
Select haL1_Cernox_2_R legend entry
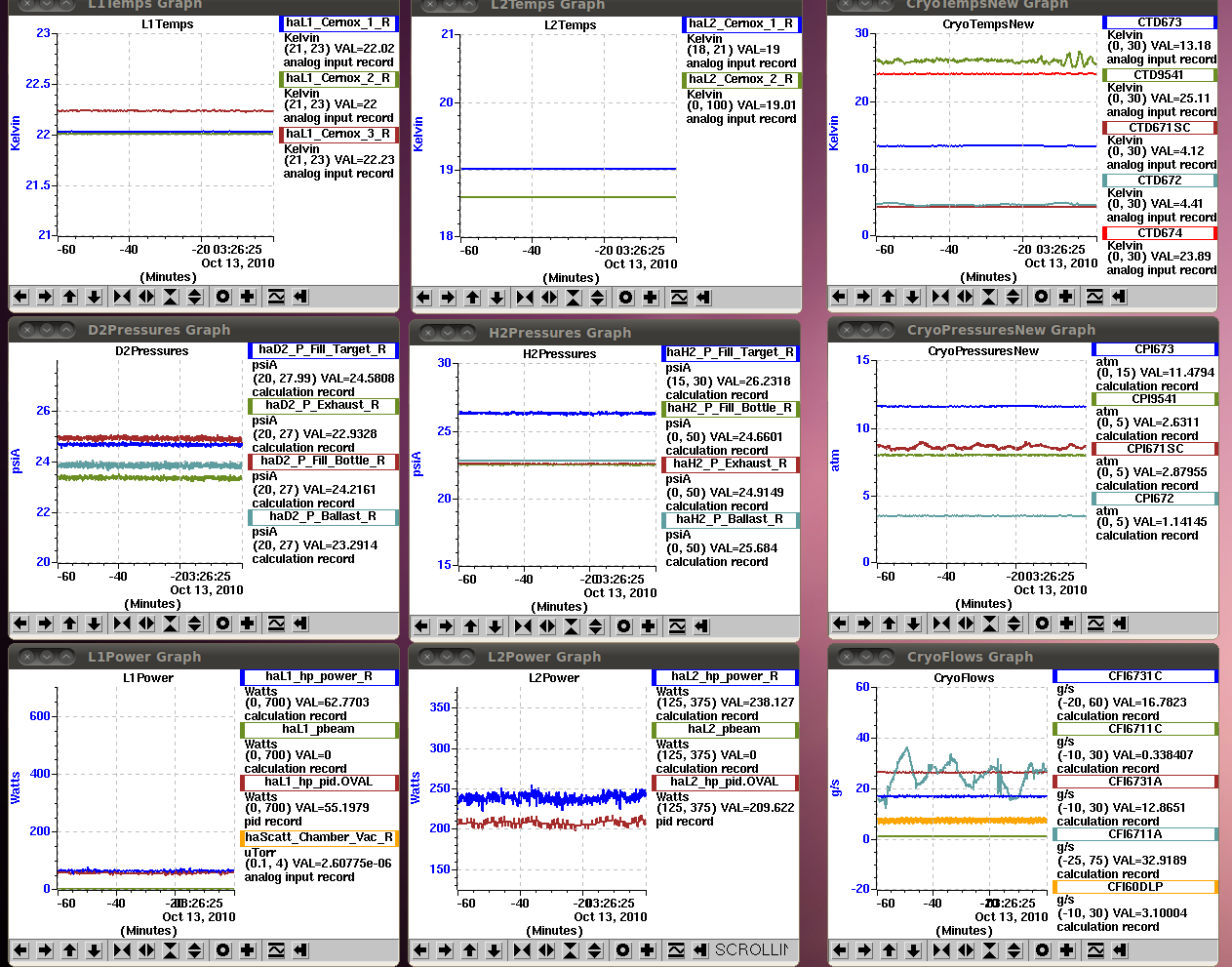pos(338,79)
